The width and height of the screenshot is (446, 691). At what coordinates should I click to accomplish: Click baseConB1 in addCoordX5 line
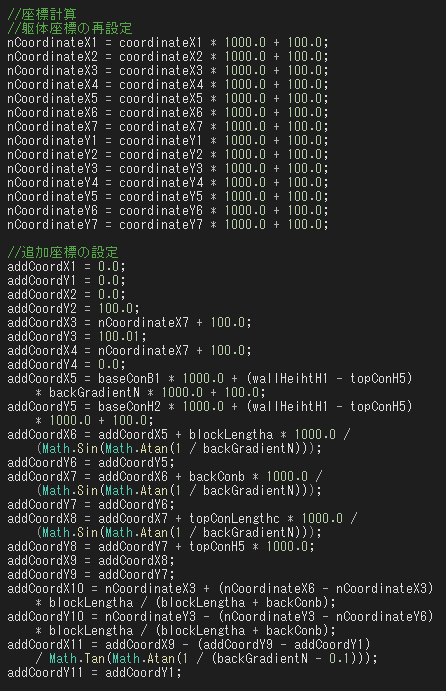tap(129, 379)
